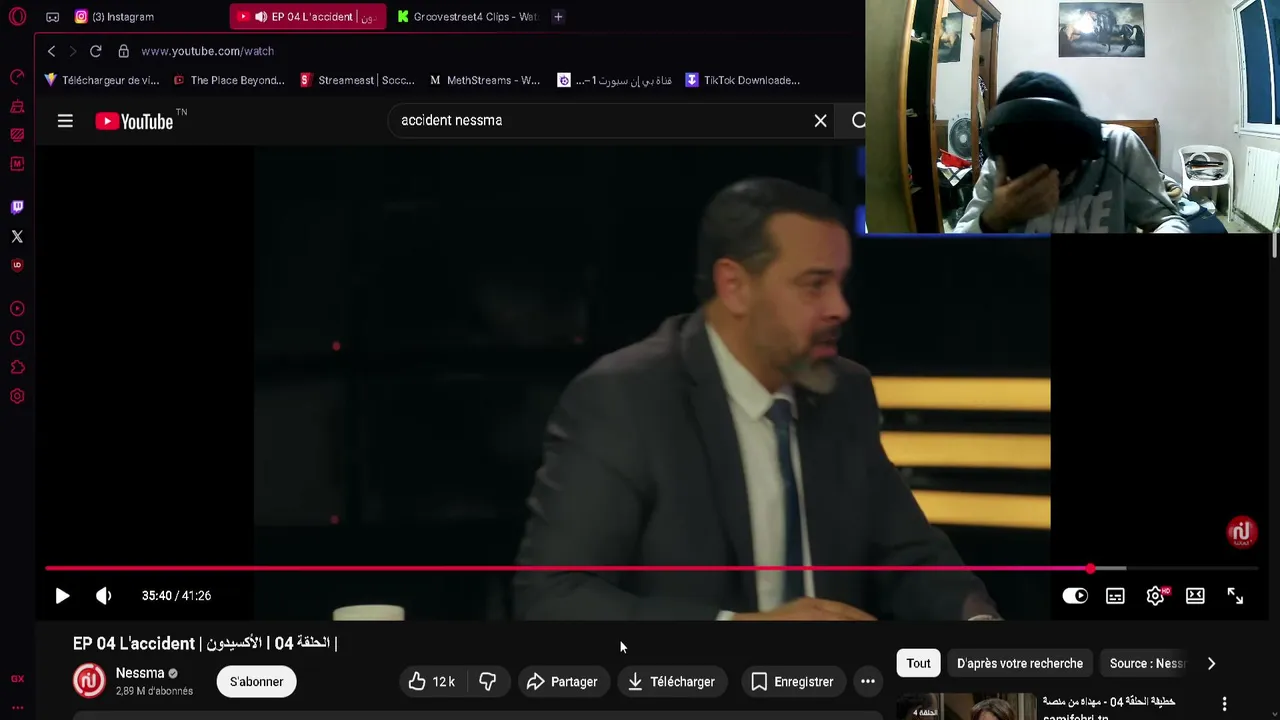Open Téléchargeur de vi... bookmark

click(102, 80)
